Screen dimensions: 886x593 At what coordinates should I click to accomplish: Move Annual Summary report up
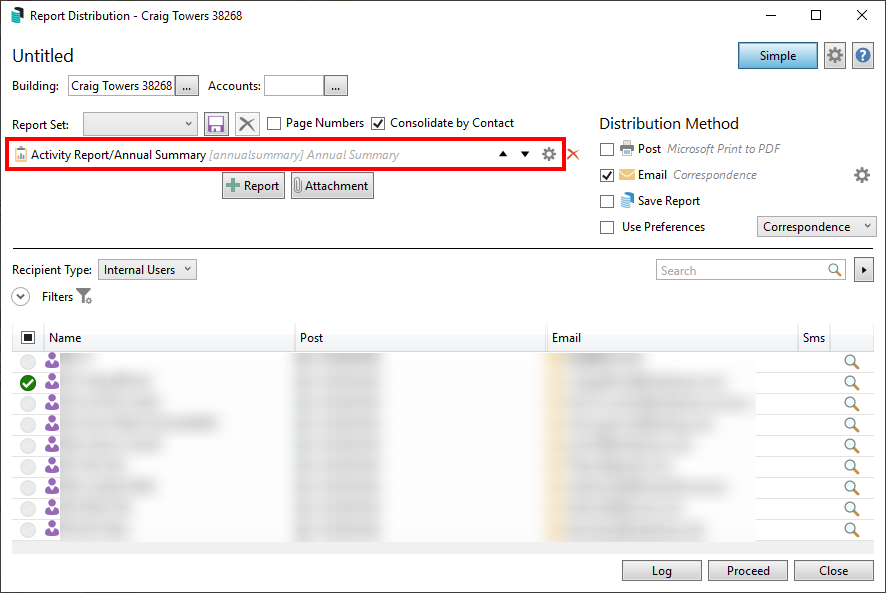[x=503, y=154]
